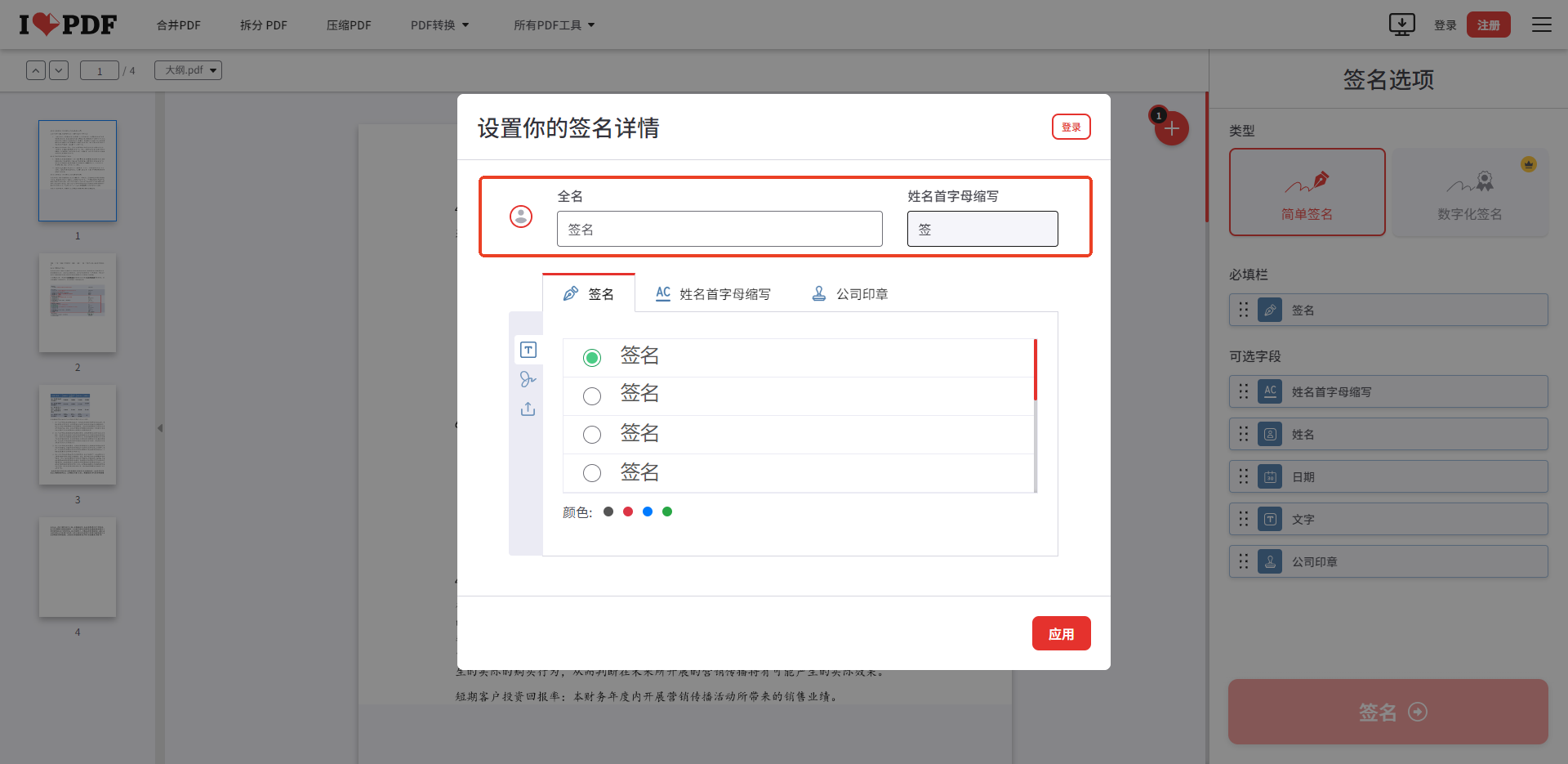Click the 日期 calendar field icon
Image resolution: width=1568 pixels, height=764 pixels.
click(x=1270, y=476)
